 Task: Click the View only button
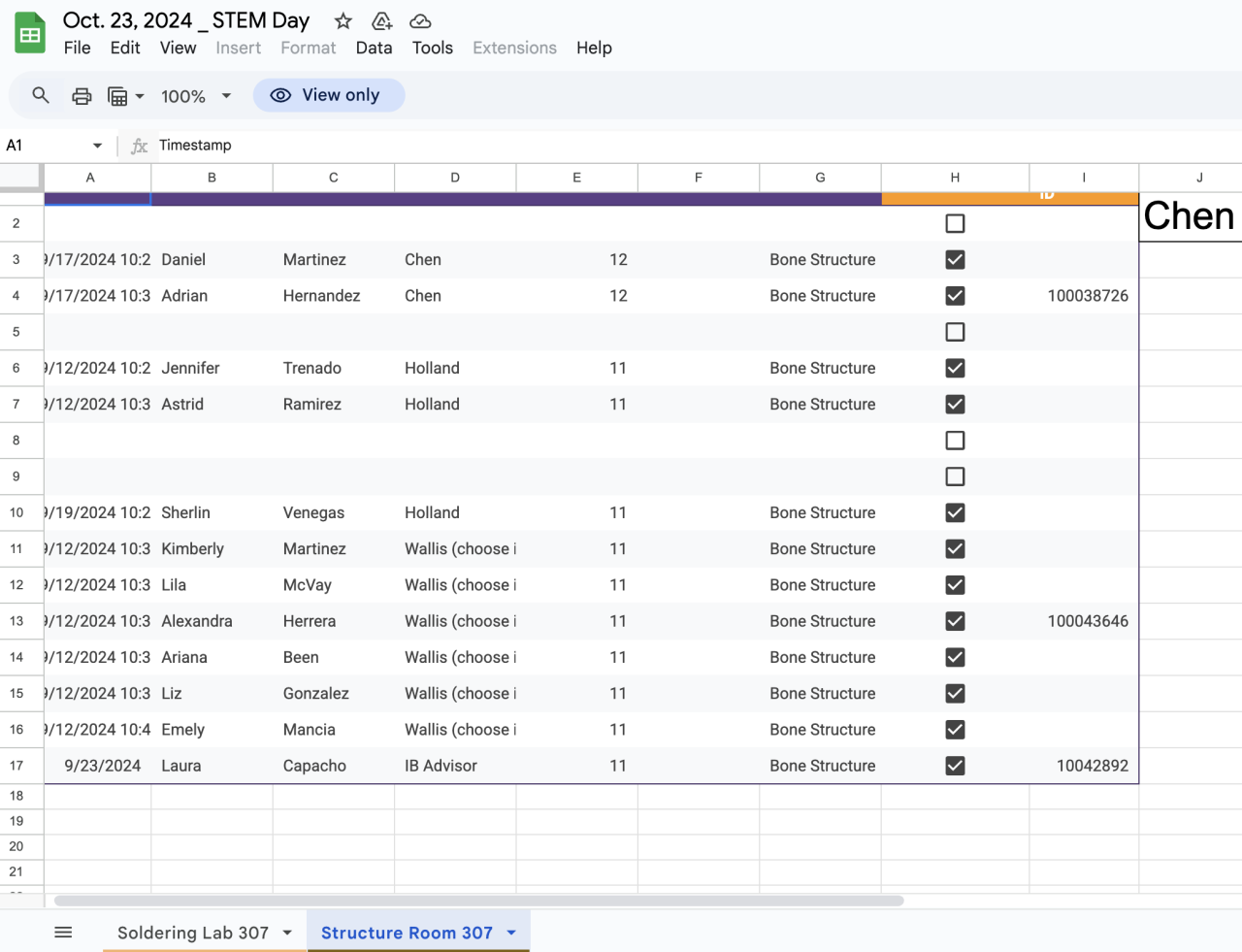pyautogui.click(x=329, y=95)
